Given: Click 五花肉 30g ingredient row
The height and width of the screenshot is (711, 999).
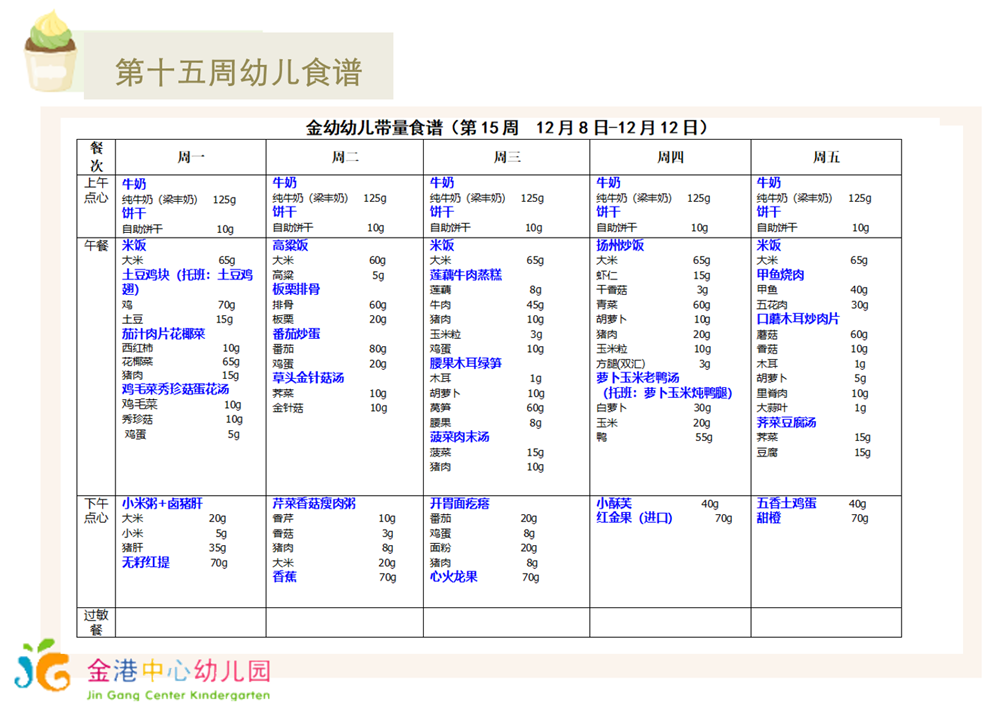Looking at the screenshot, I should pos(813,305).
